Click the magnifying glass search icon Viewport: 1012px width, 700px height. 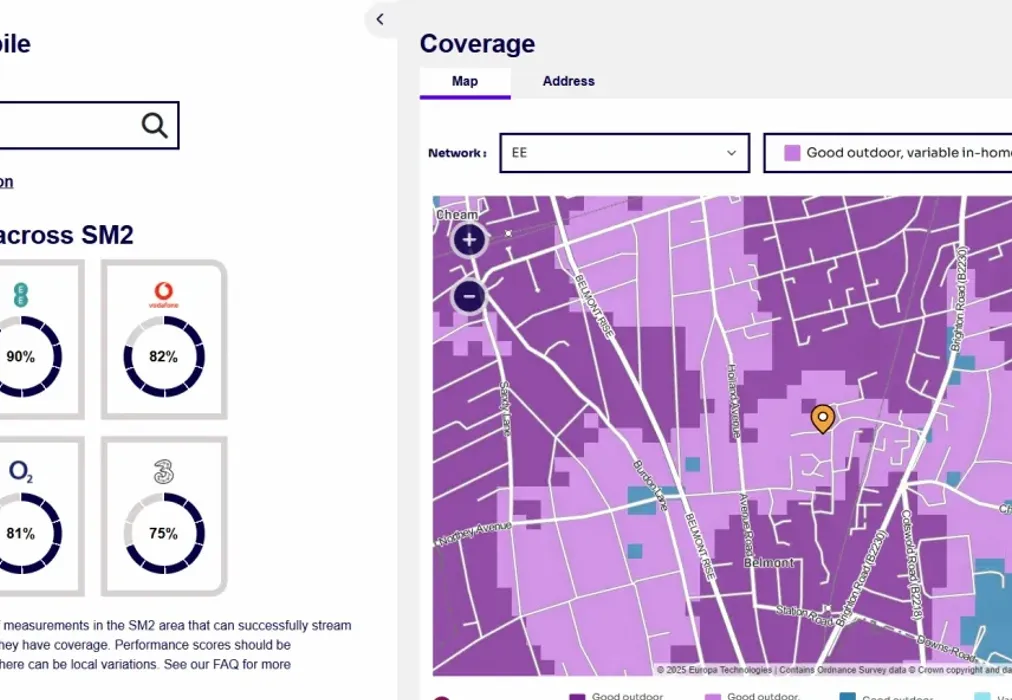(x=154, y=125)
